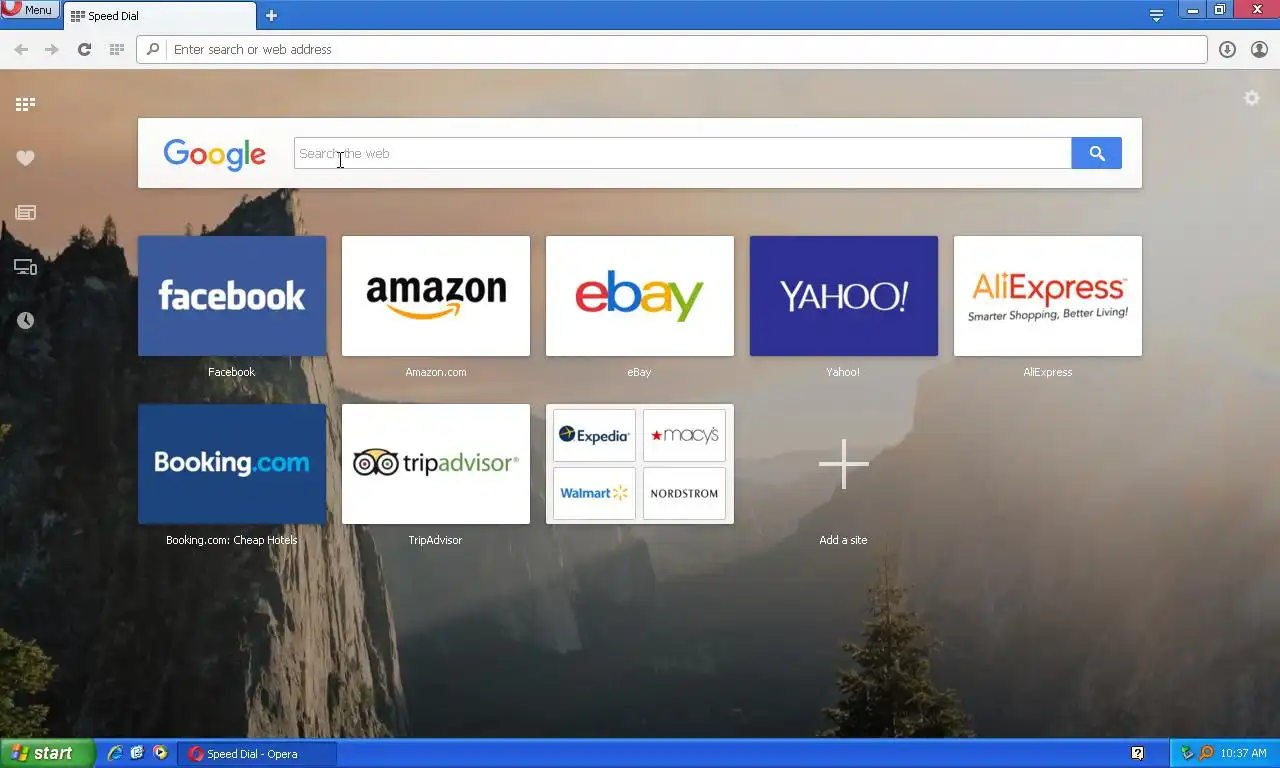Click the address bar search magnifier icon
1280x768 pixels.
tap(153, 49)
